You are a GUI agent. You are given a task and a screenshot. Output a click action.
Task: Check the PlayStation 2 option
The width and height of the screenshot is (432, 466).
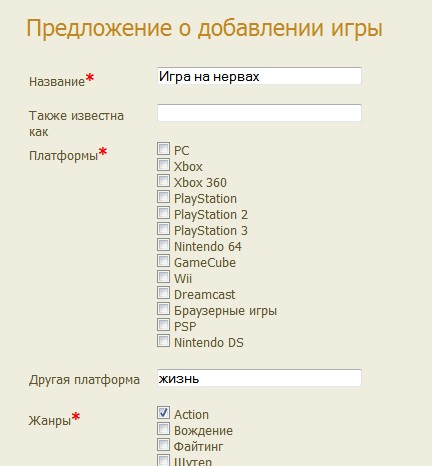tap(163, 213)
